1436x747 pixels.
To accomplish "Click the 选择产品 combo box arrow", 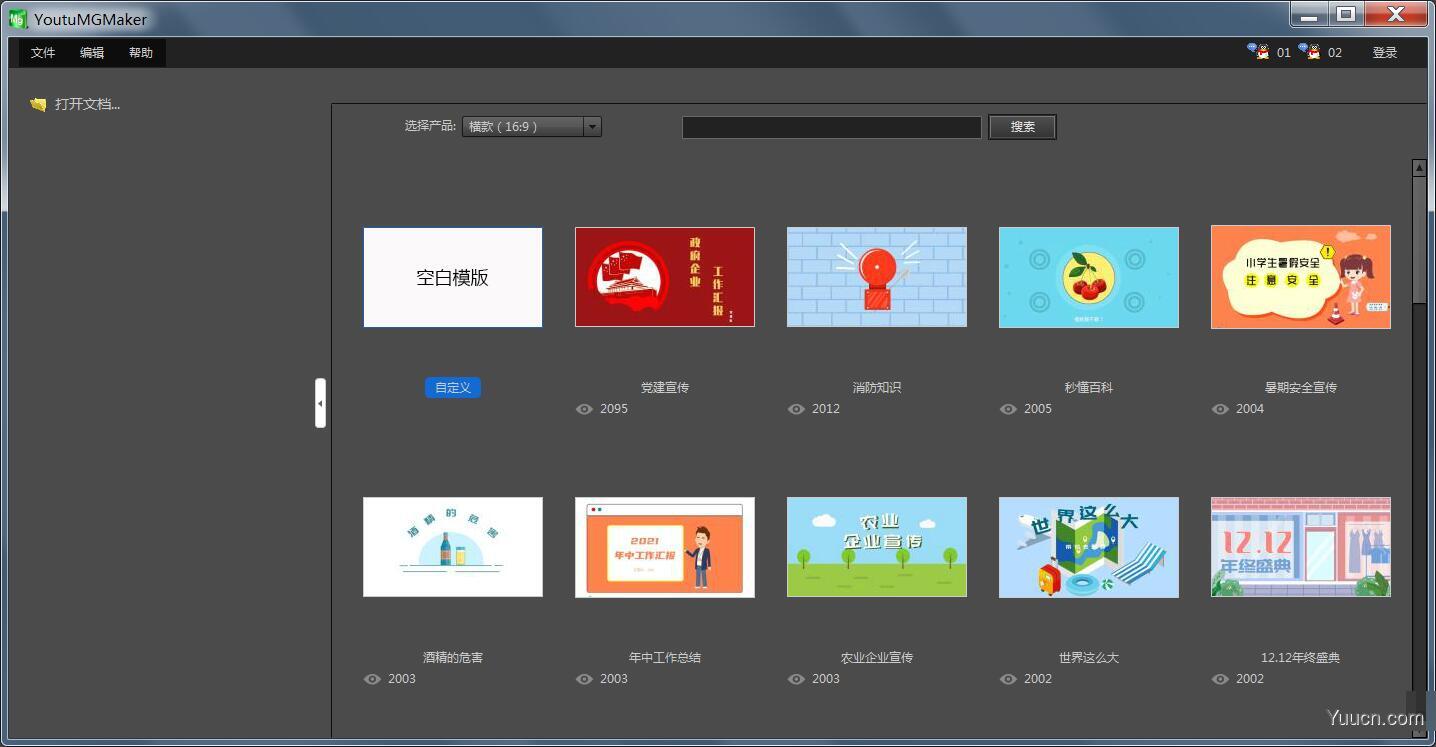I will pyautogui.click(x=592, y=126).
